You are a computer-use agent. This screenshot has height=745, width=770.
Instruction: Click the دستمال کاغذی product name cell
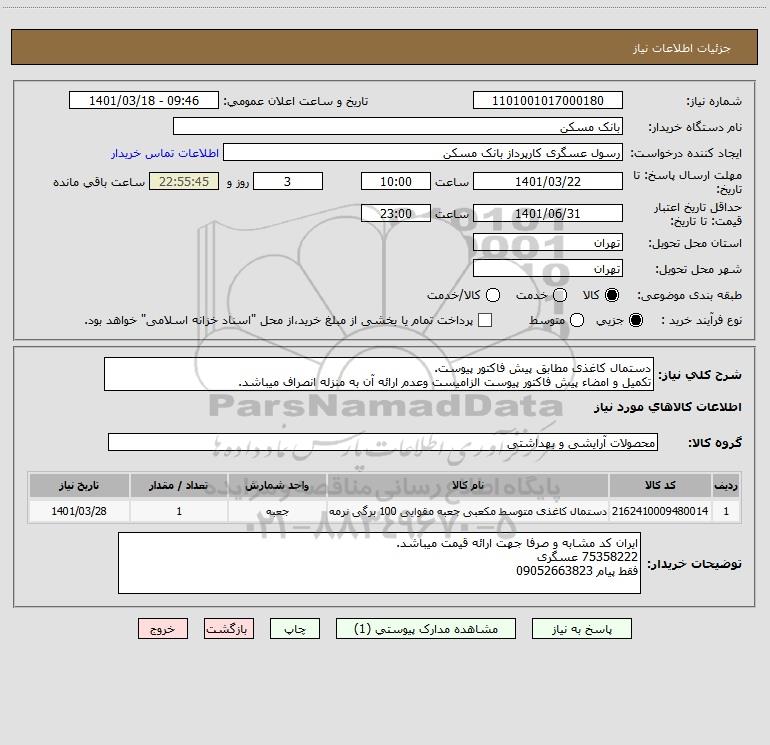pyautogui.click(x=468, y=511)
